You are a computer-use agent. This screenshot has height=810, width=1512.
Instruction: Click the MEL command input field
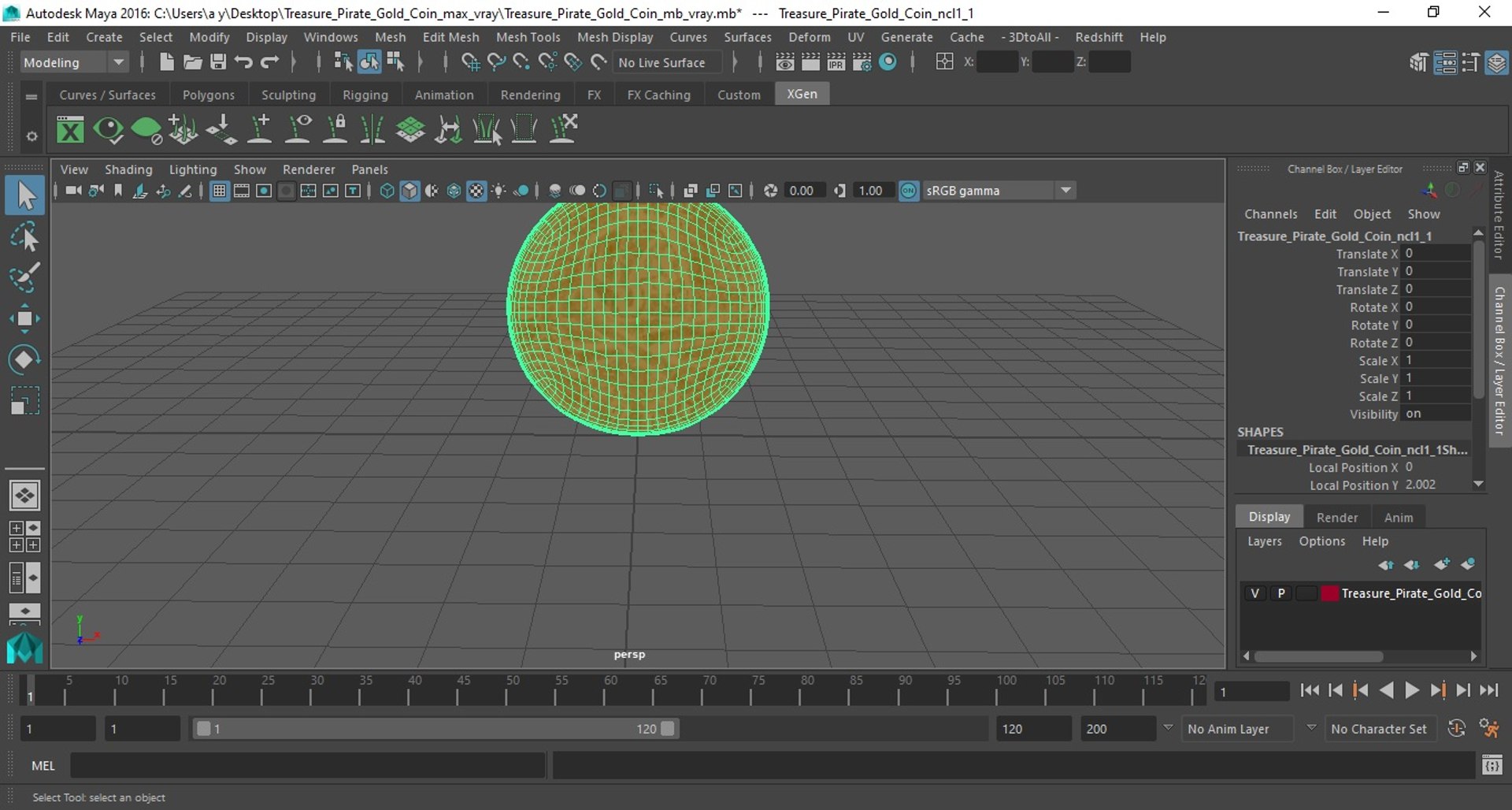click(x=307, y=765)
